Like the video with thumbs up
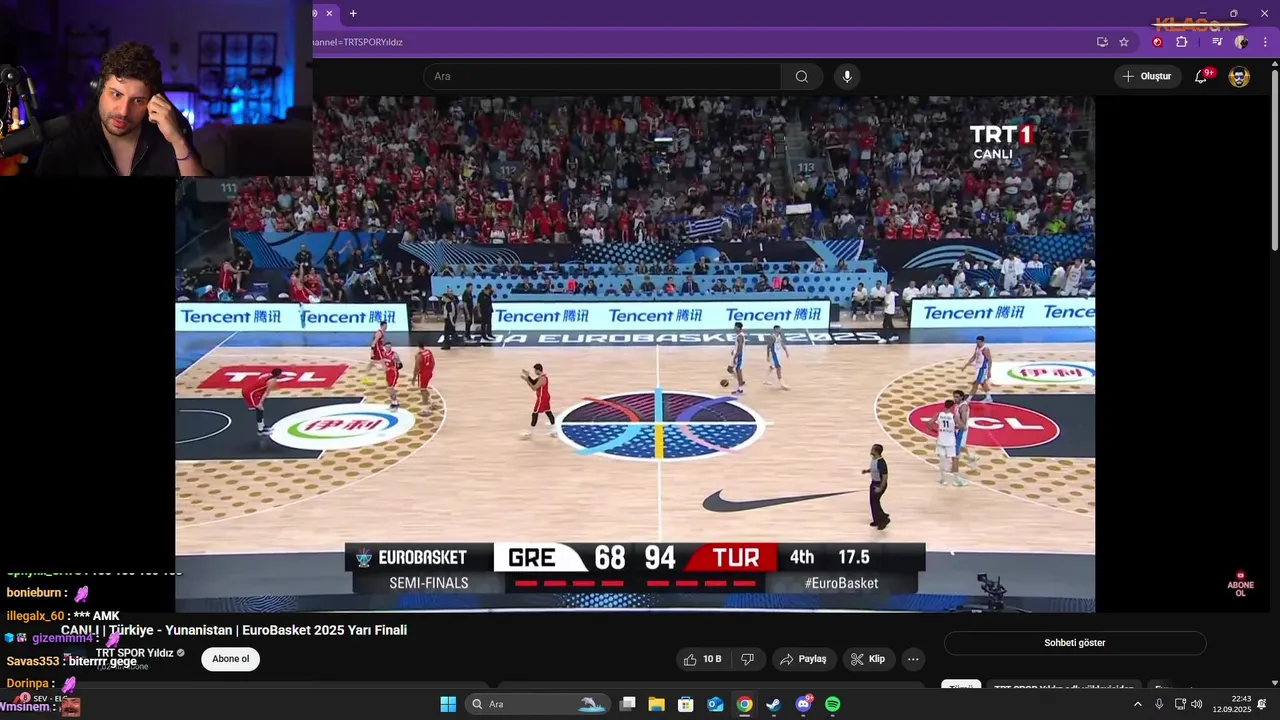This screenshot has width=1280, height=720. [x=705, y=659]
